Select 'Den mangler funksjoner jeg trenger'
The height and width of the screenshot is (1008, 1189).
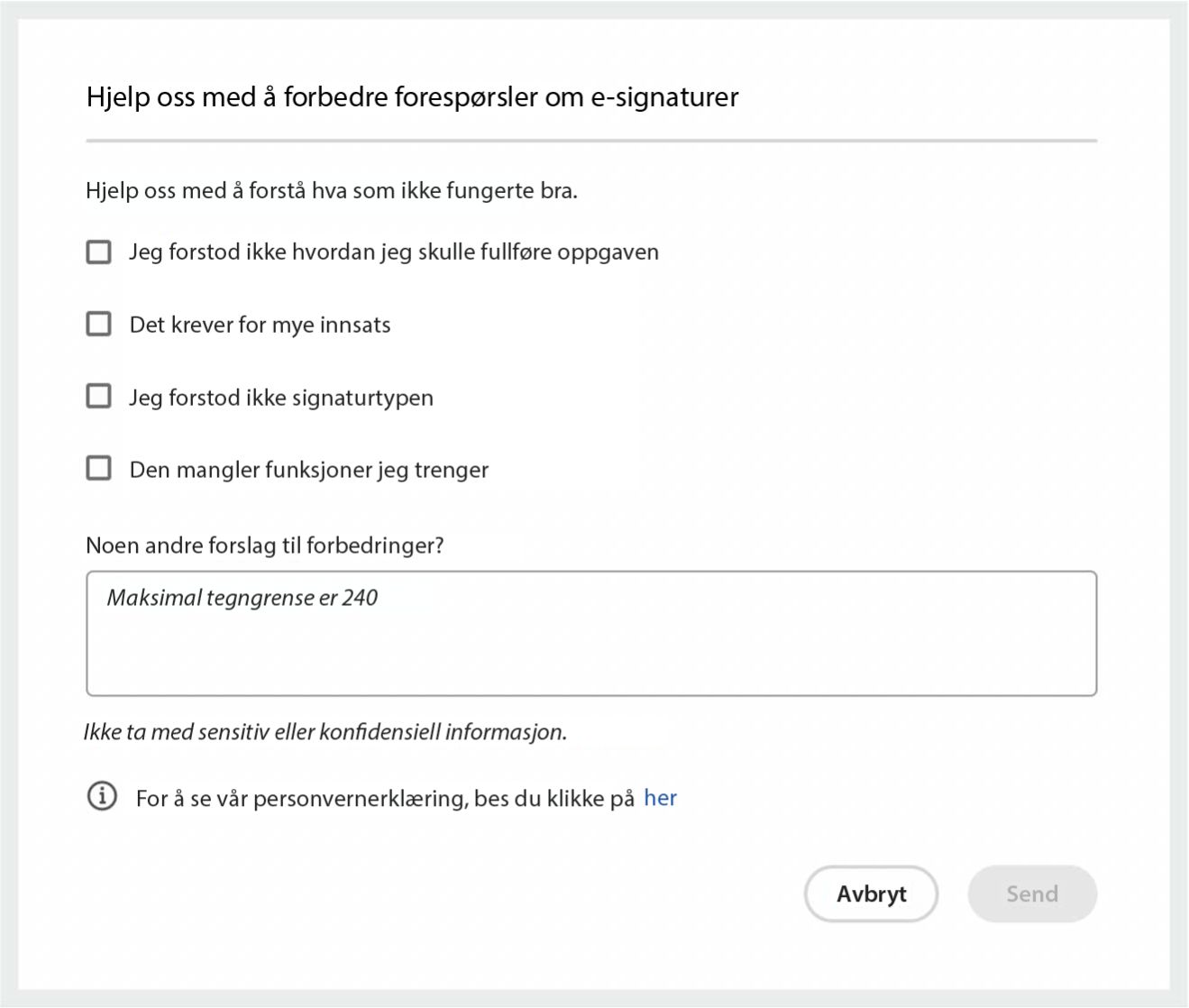point(98,468)
